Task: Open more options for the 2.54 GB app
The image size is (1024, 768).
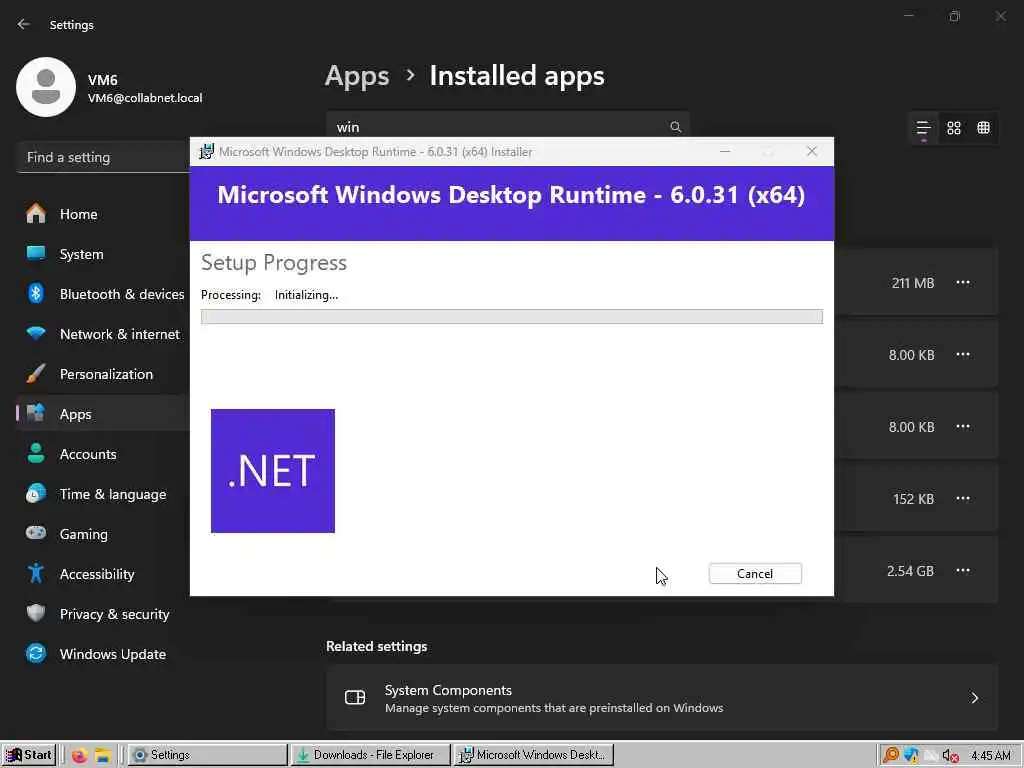Action: 963,570
